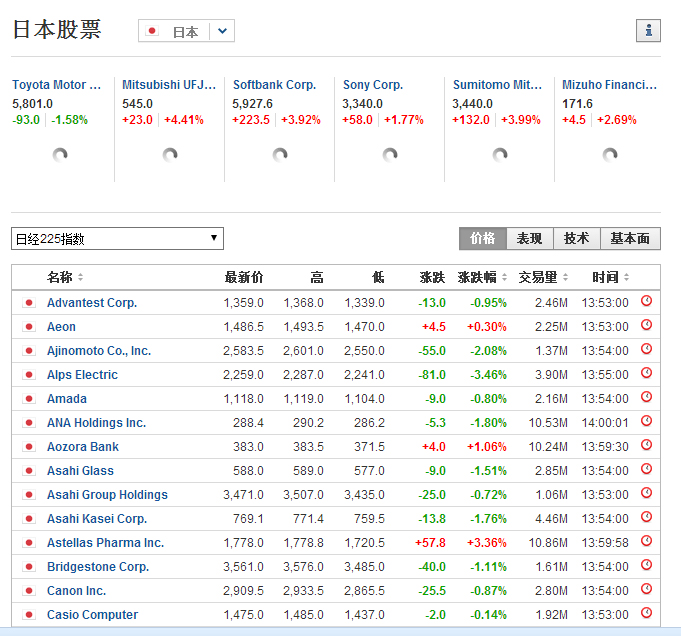The height and width of the screenshot is (636, 681).
Task: Open Toyota Motor stock link
Action: click(56, 85)
